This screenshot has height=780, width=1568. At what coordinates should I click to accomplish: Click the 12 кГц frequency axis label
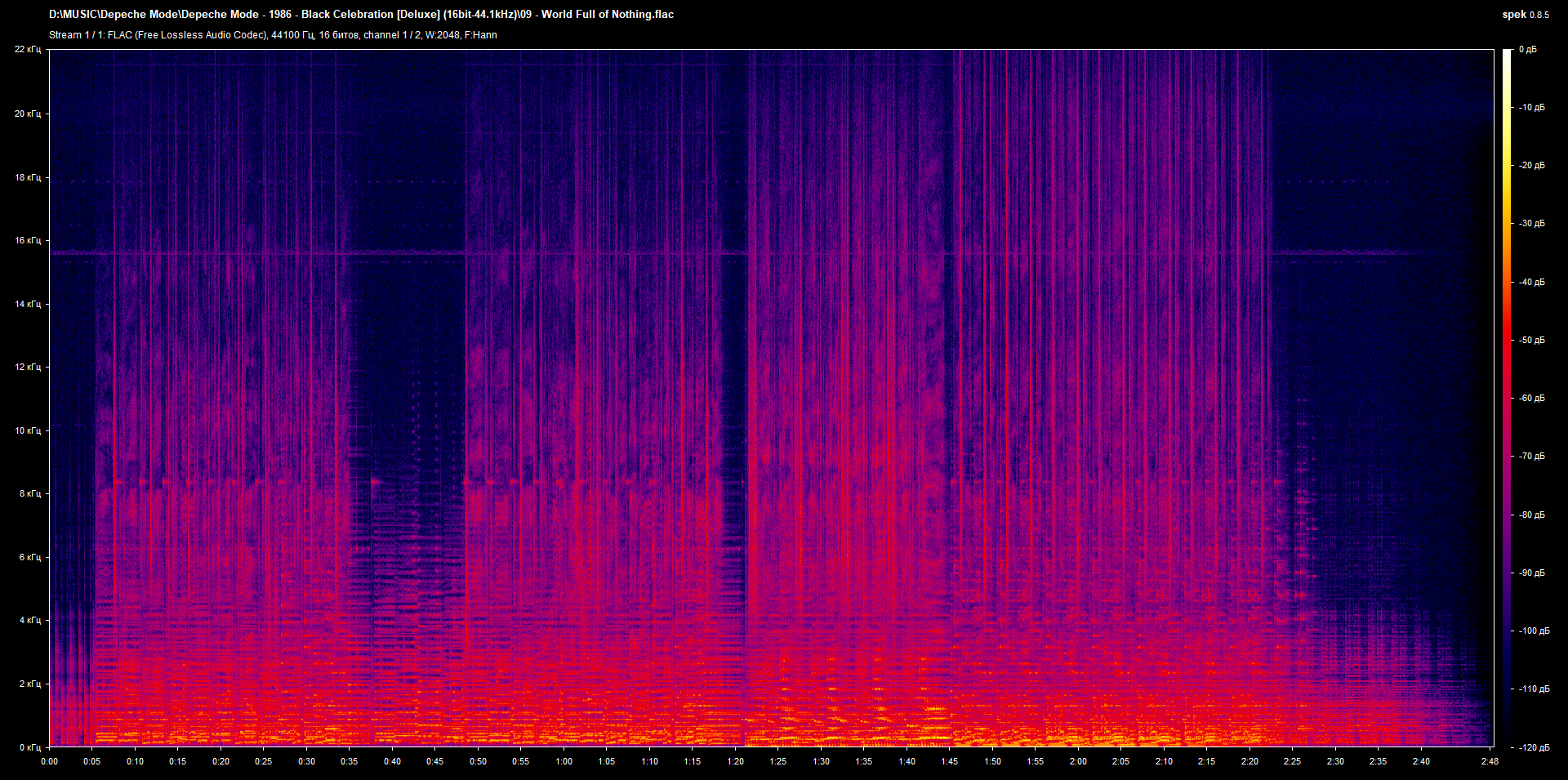[28, 367]
